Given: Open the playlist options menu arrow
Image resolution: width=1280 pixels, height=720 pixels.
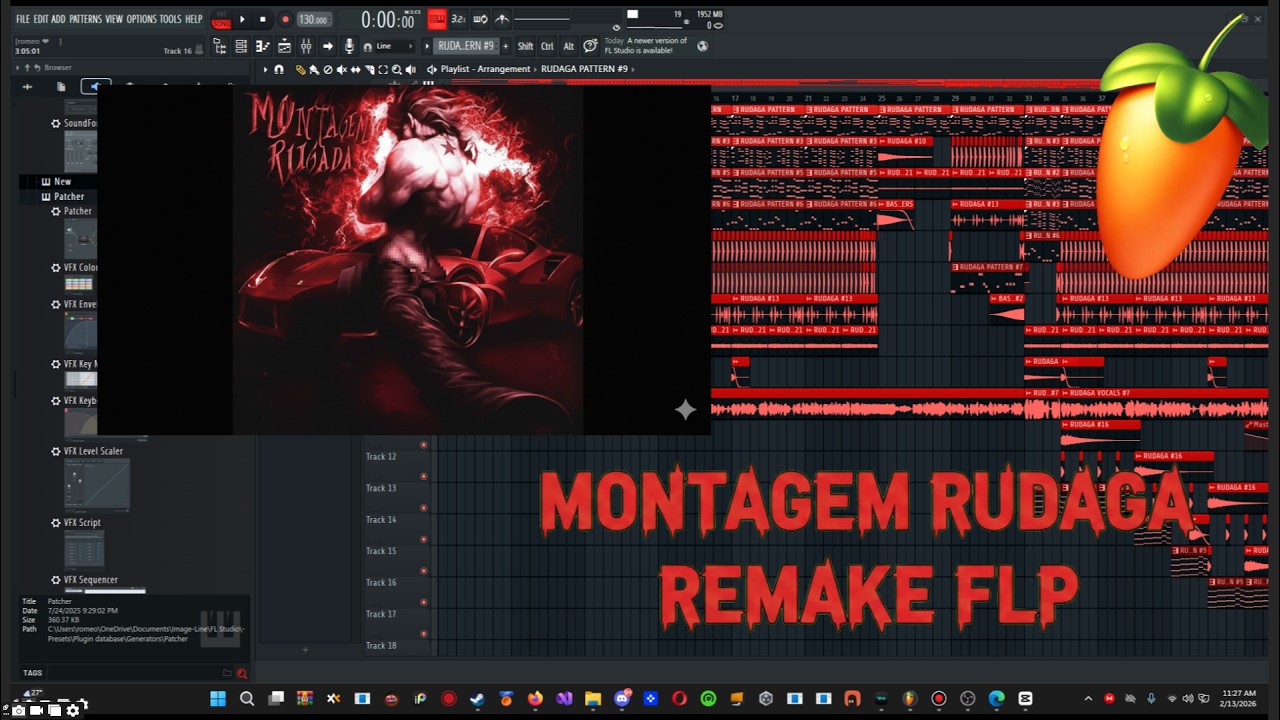Looking at the screenshot, I should pyautogui.click(x=265, y=69).
